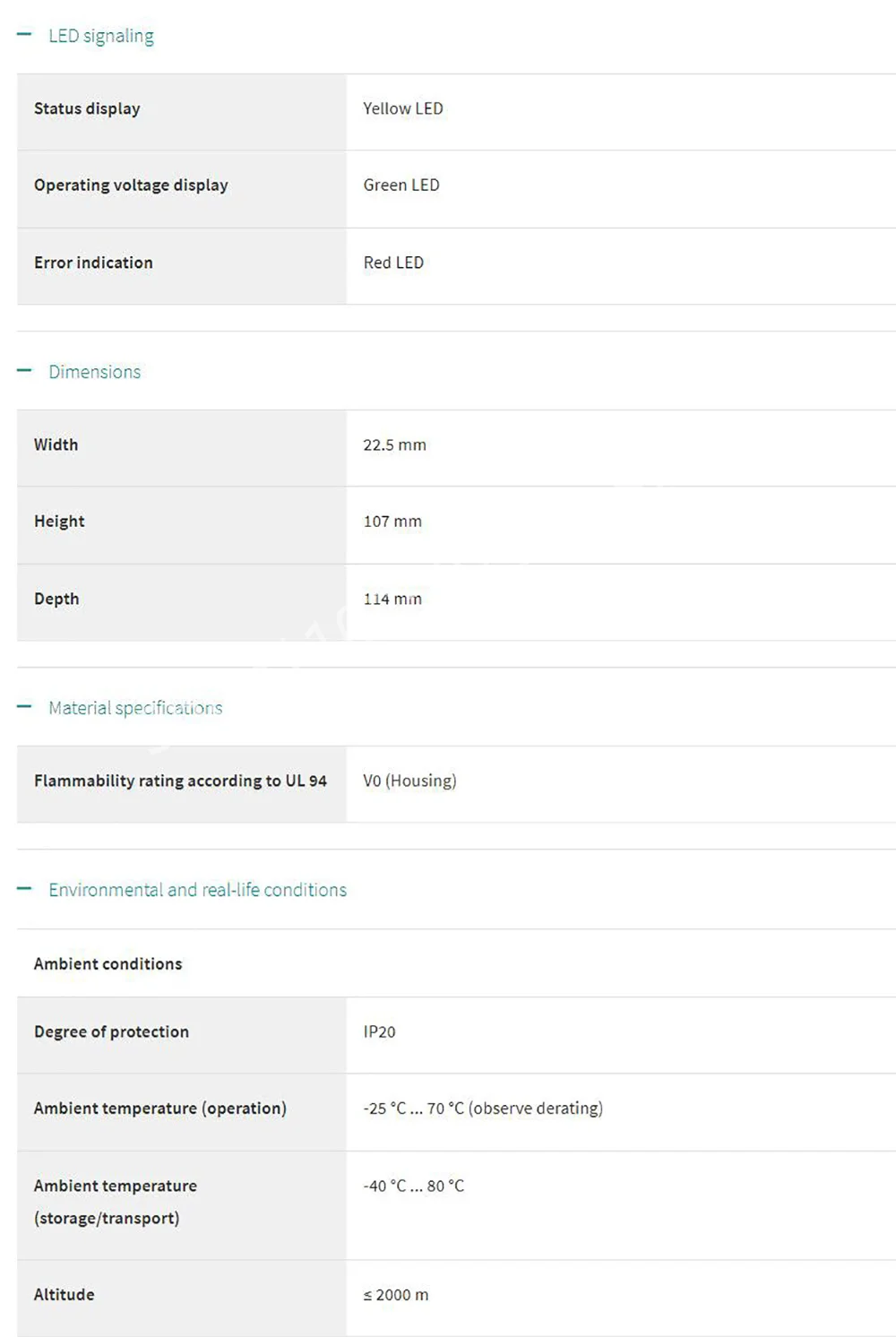Select the -40 °C ... 80 °C value
This screenshot has height=1337, width=896.
(x=413, y=1186)
